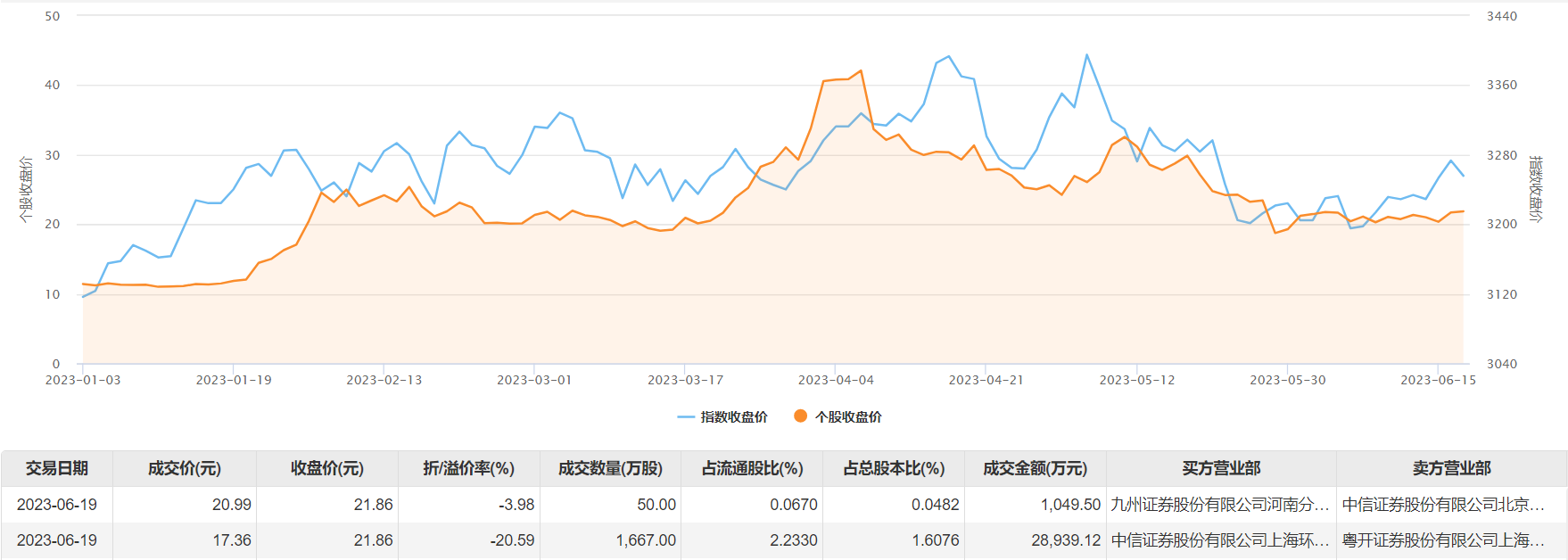
Task: Click the 交易日期 column header
Action: [x=57, y=468]
